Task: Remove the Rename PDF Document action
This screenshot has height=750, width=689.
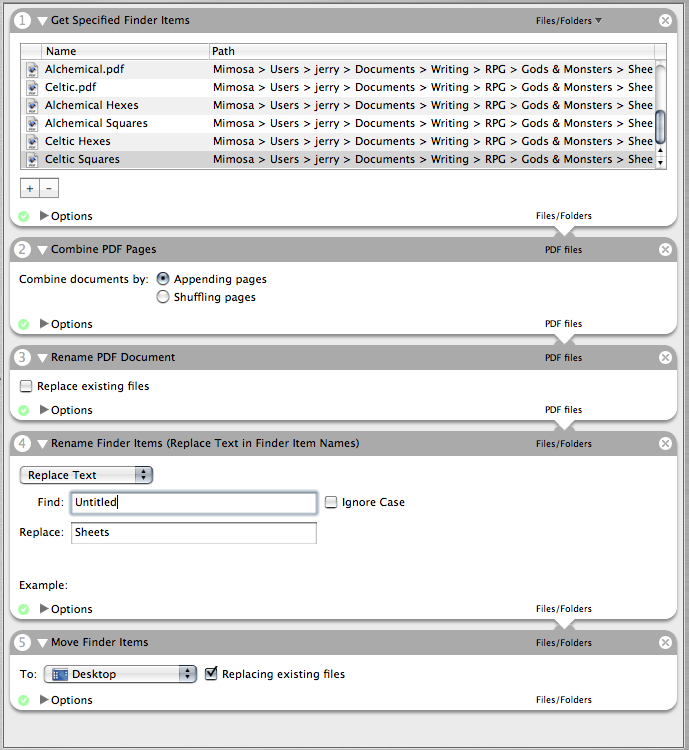Action: [666, 357]
